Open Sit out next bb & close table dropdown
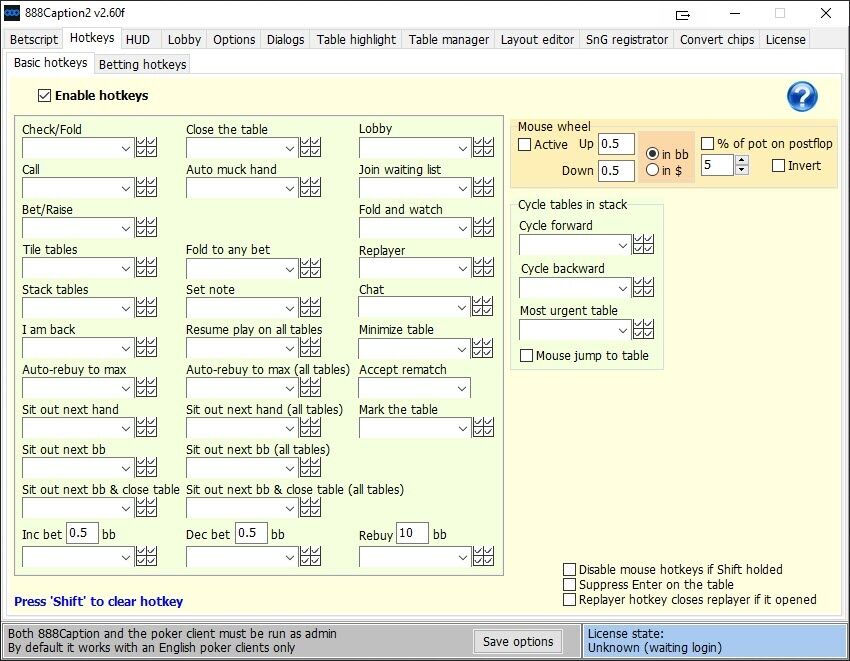850x661 pixels. [x=78, y=509]
